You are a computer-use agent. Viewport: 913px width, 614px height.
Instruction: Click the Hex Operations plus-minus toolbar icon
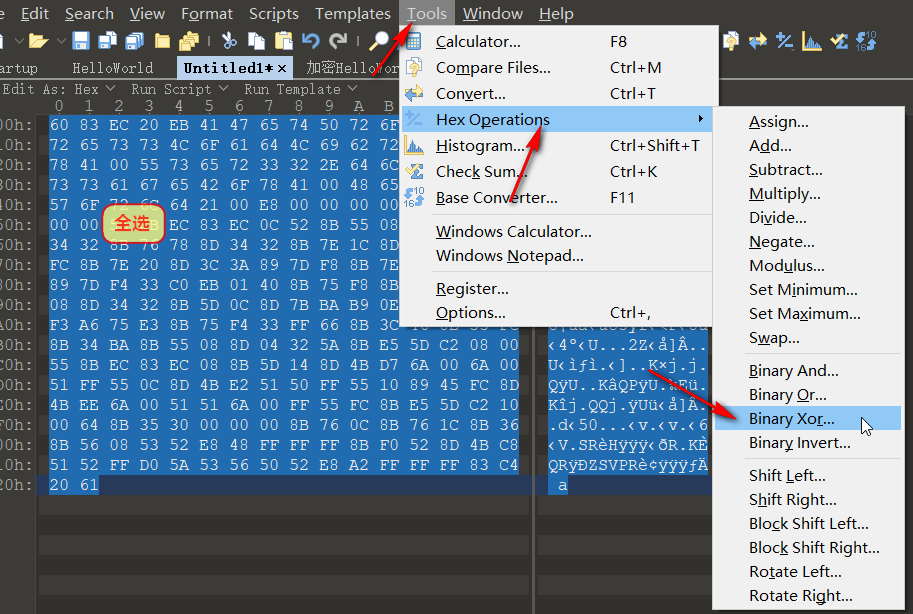(785, 41)
